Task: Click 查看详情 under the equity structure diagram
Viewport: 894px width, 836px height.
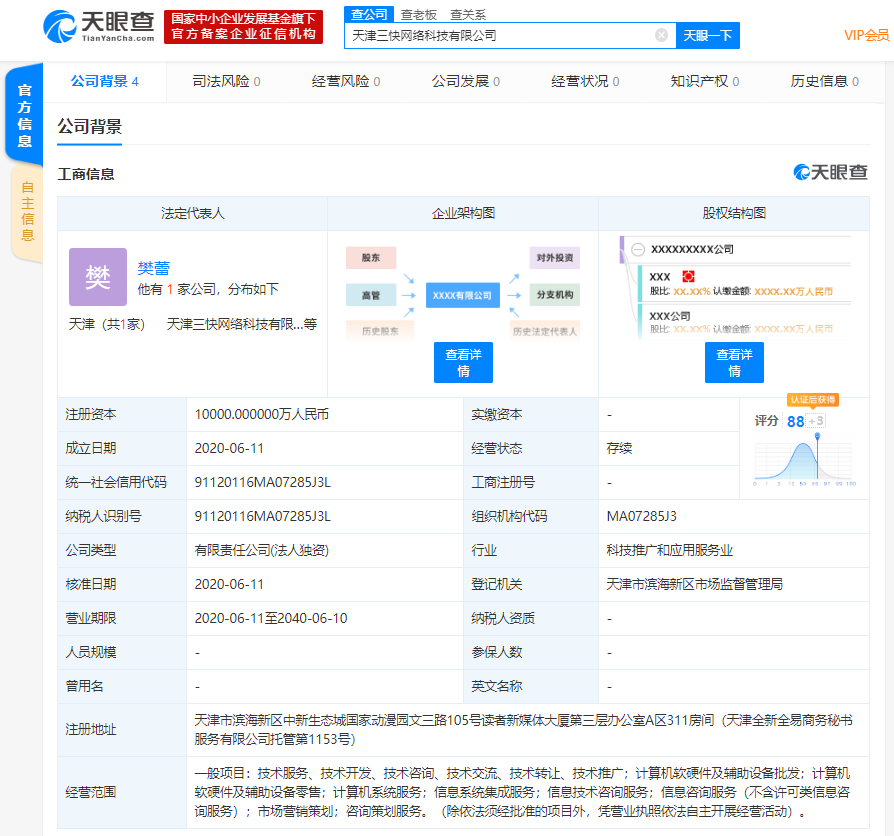Action: (x=735, y=362)
